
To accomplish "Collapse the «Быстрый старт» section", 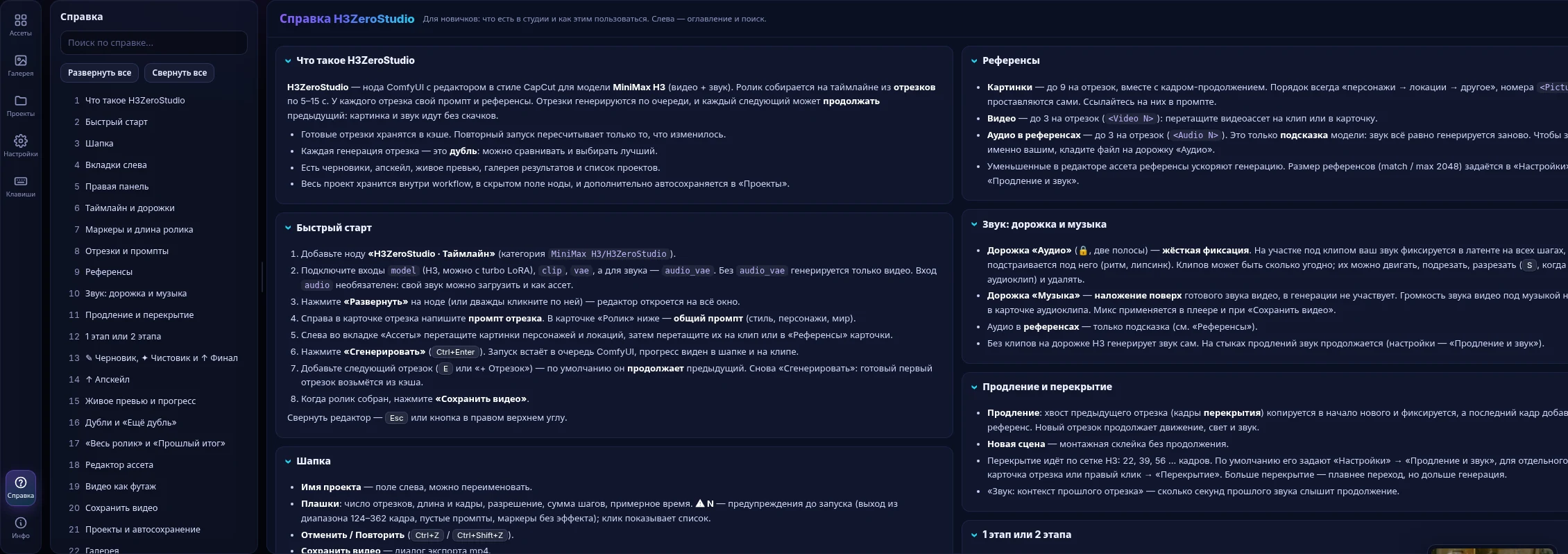I will click(288, 228).
